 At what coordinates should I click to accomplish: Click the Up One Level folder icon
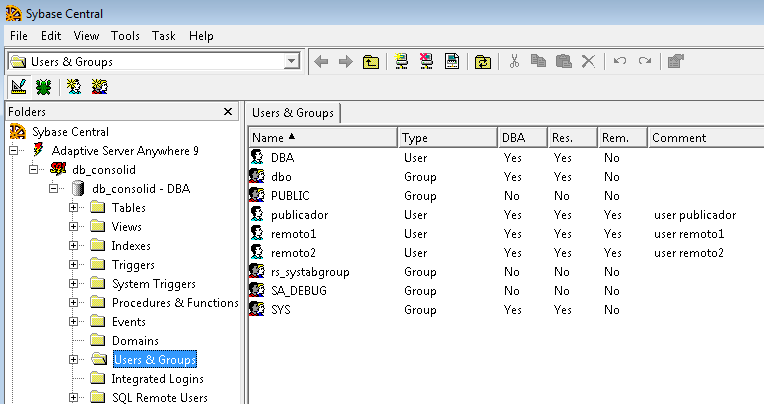tap(371, 61)
